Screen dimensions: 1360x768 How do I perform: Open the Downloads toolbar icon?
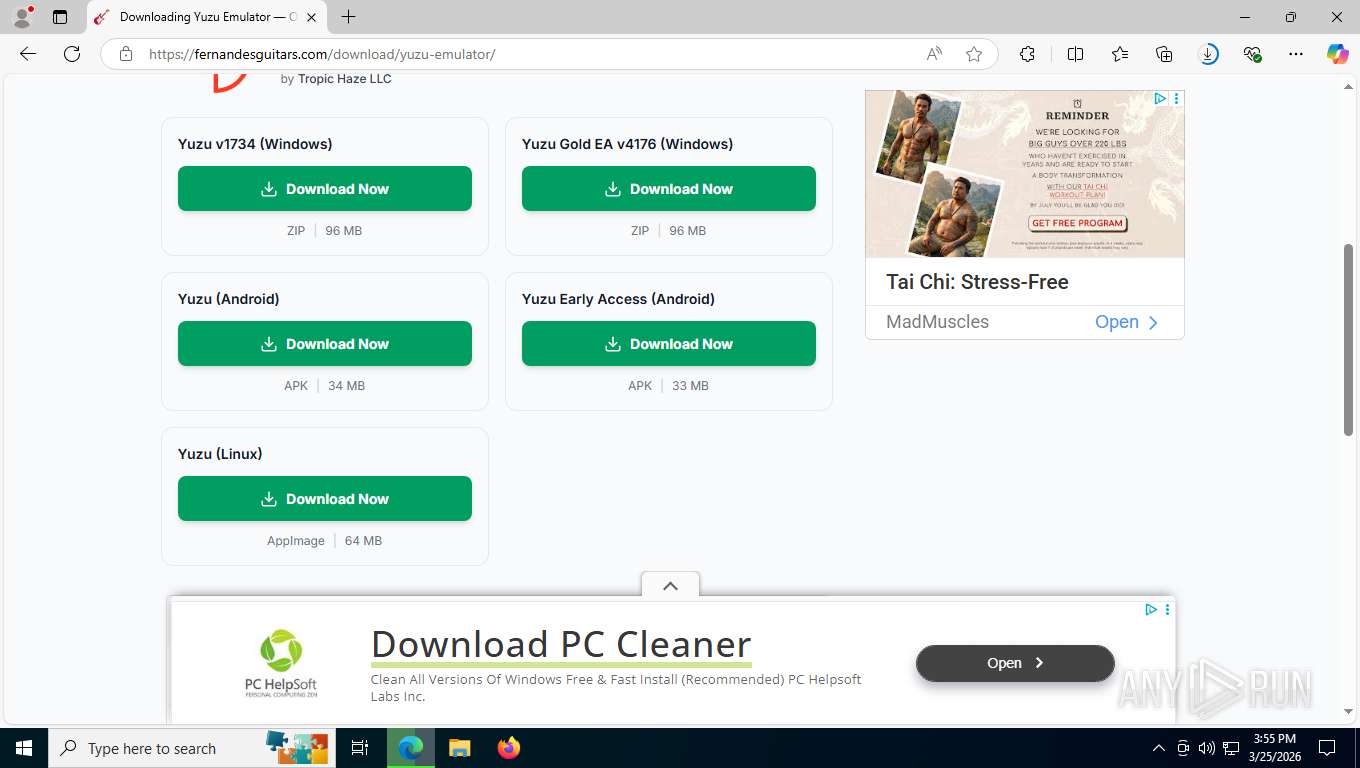point(1208,54)
